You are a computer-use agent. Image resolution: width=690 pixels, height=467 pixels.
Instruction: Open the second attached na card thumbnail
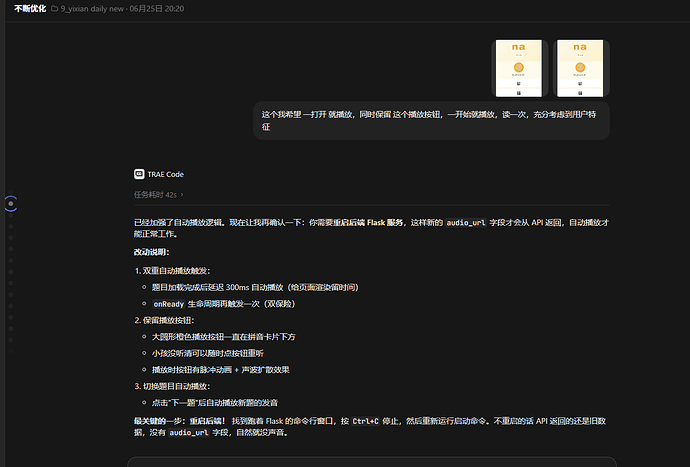coord(581,68)
